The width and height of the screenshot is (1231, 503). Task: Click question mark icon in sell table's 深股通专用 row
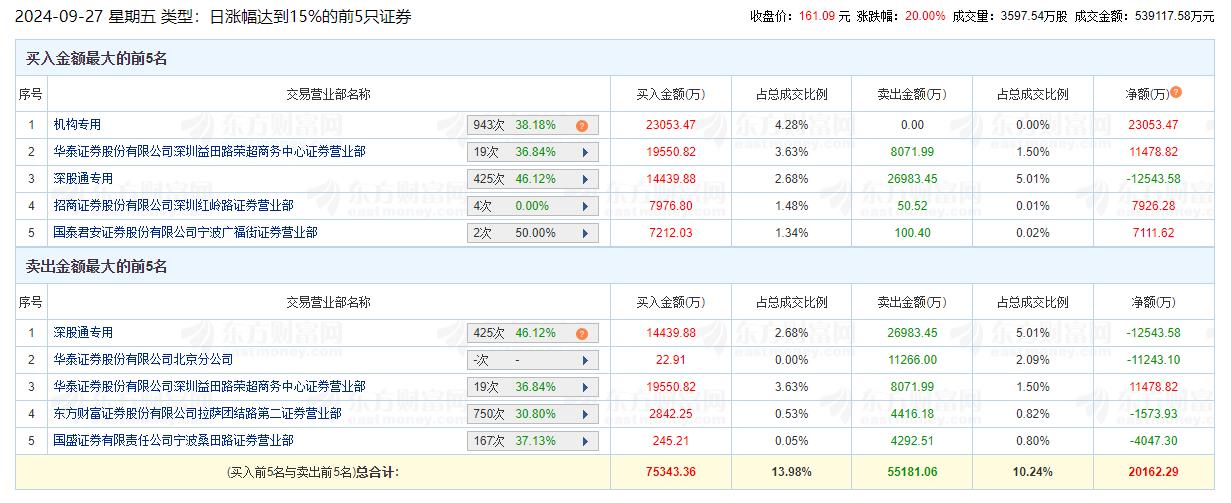(x=581, y=334)
